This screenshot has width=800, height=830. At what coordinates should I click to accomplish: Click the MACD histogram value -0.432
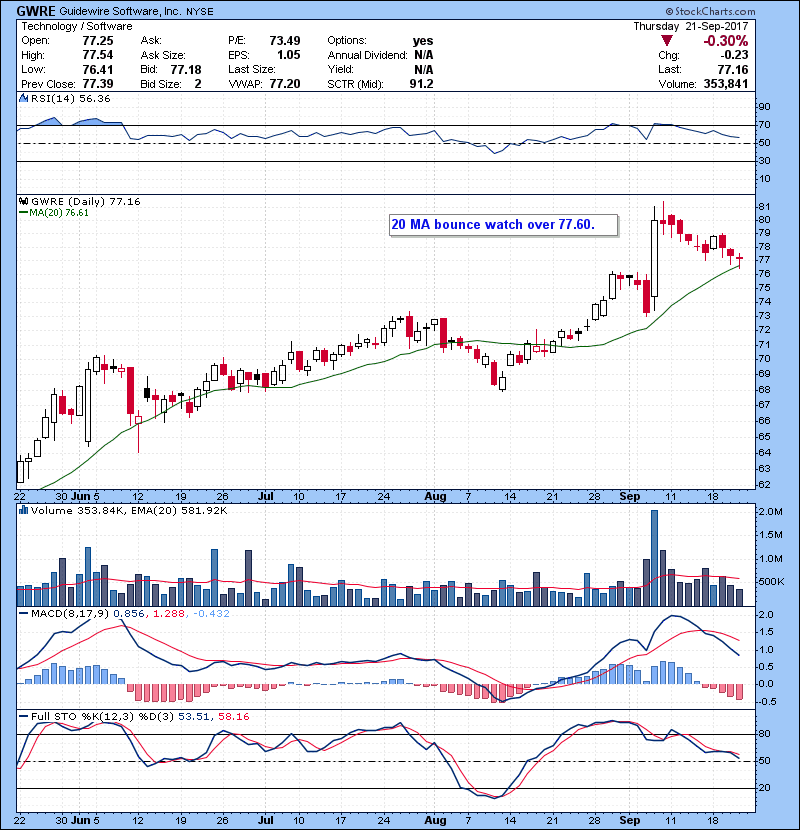(x=211, y=614)
